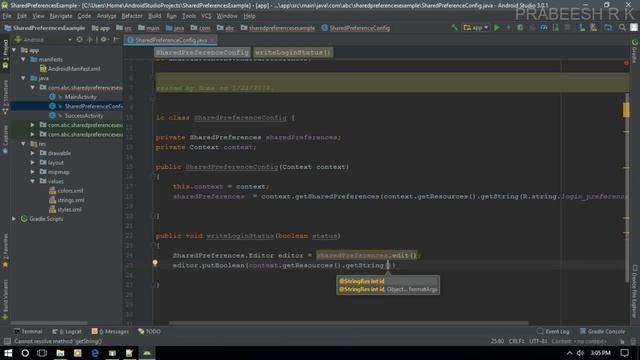
Task: Open the VCS menu
Action: point(206,16)
